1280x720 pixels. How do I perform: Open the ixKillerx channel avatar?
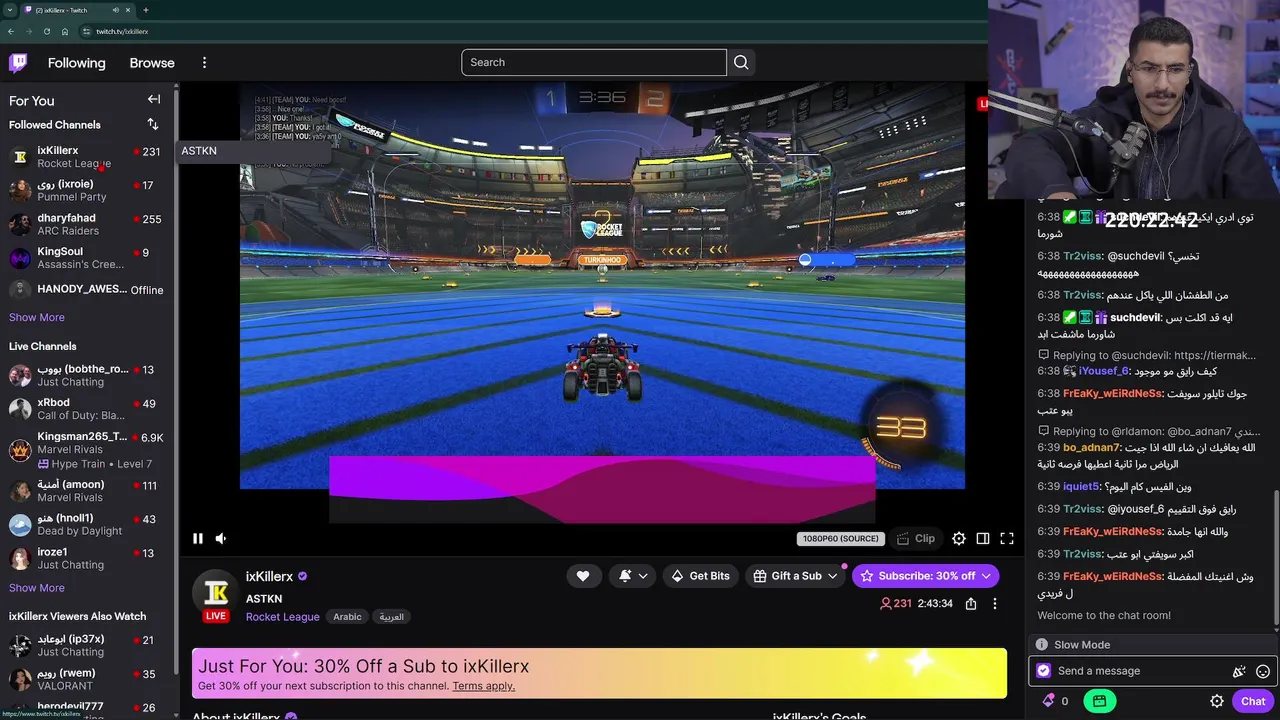[x=216, y=592]
